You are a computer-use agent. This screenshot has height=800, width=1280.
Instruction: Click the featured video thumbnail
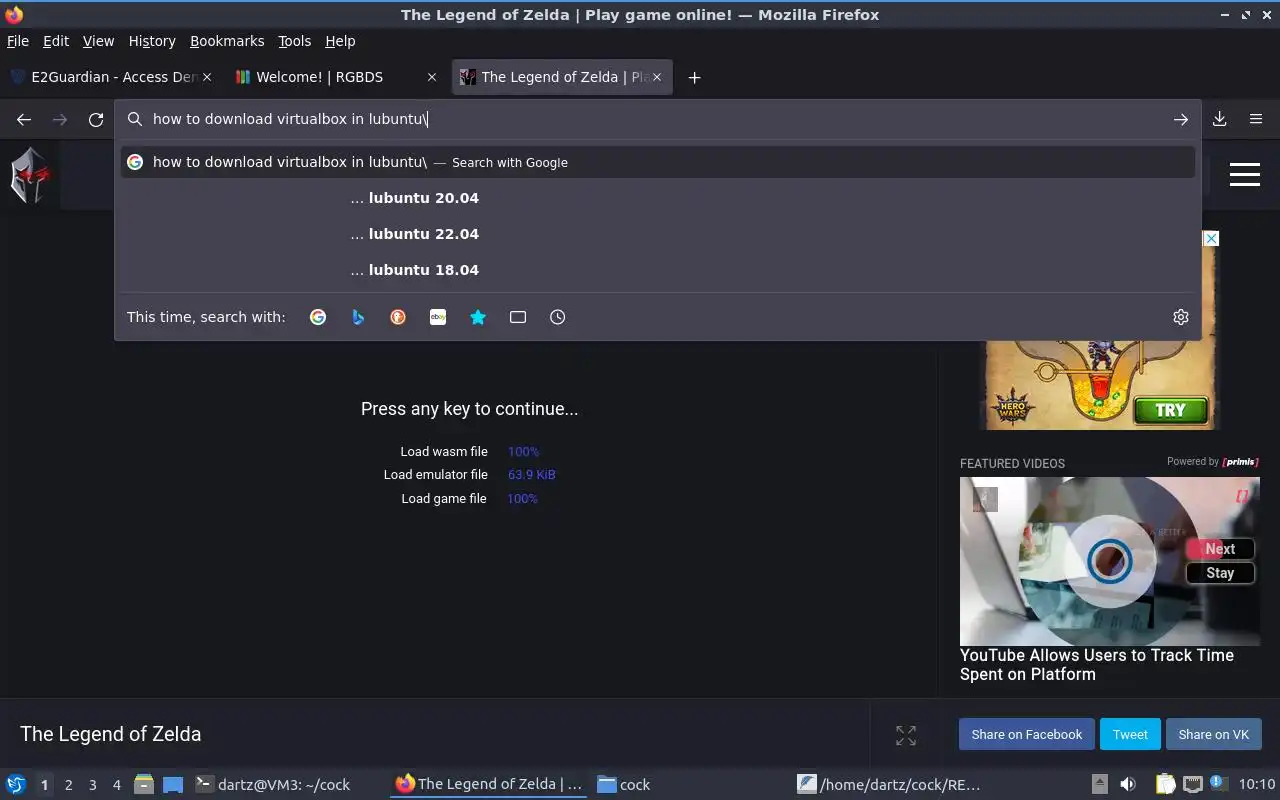point(1109,561)
